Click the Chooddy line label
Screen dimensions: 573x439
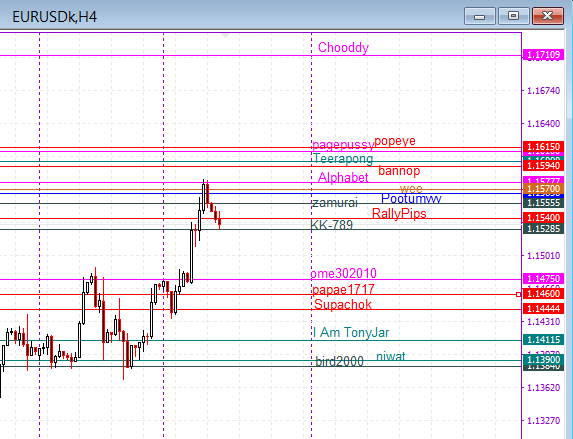coord(343,48)
